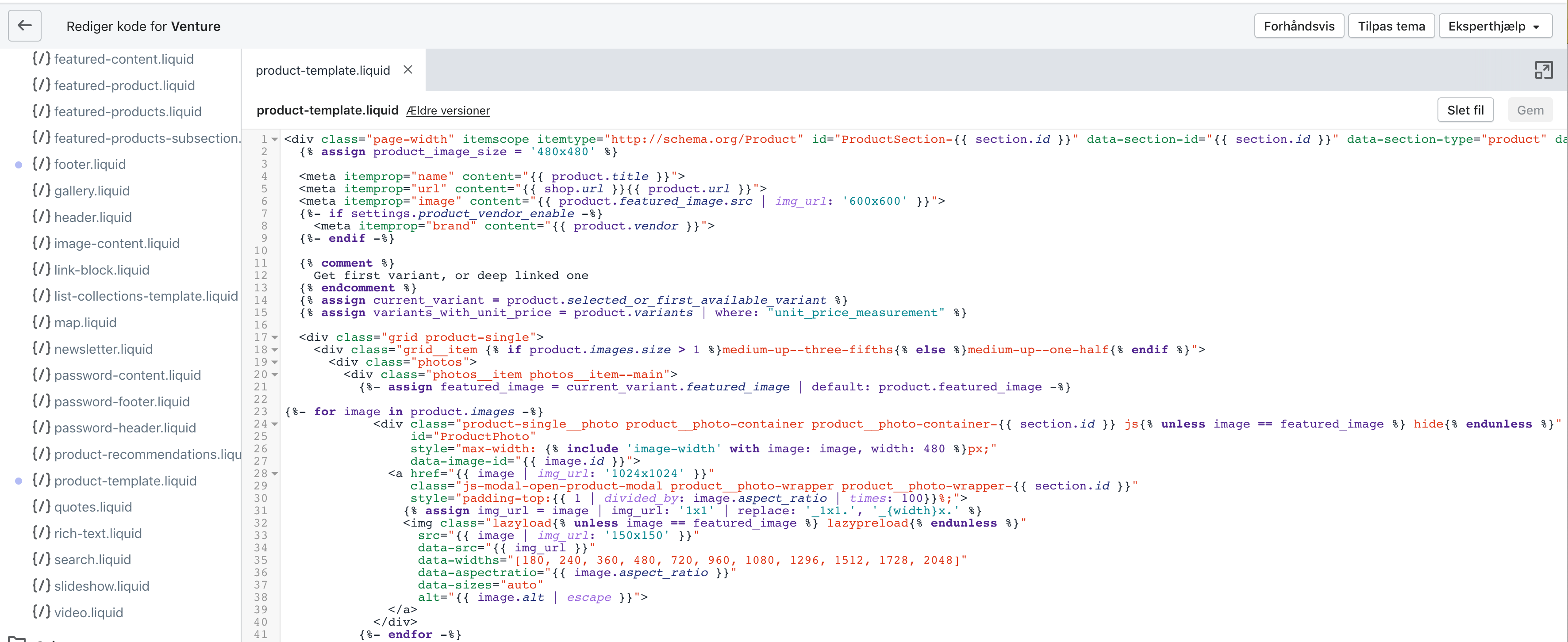Click the slideshow.liquid file icon
This screenshot has width=1568, height=642.
click(x=42, y=586)
